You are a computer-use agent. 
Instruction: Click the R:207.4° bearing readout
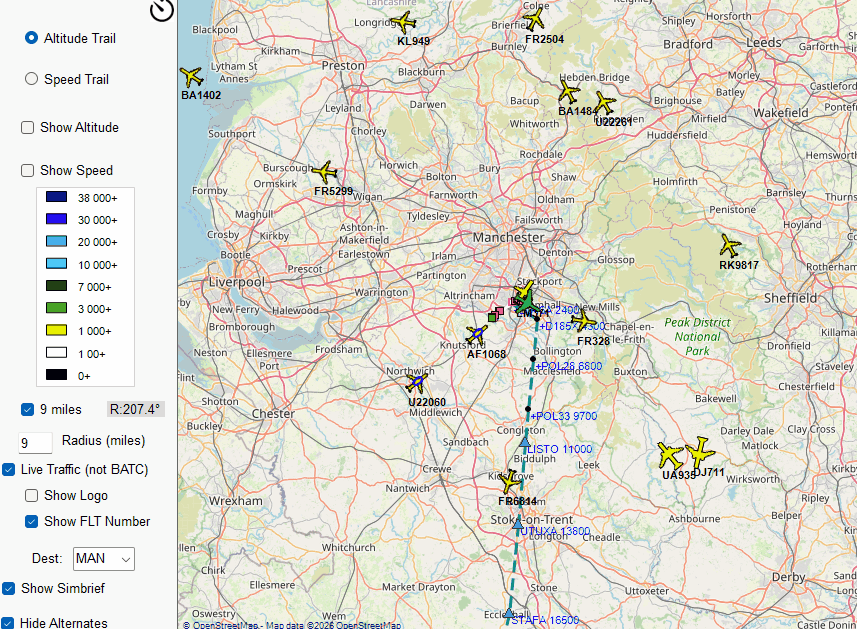[x=135, y=409]
